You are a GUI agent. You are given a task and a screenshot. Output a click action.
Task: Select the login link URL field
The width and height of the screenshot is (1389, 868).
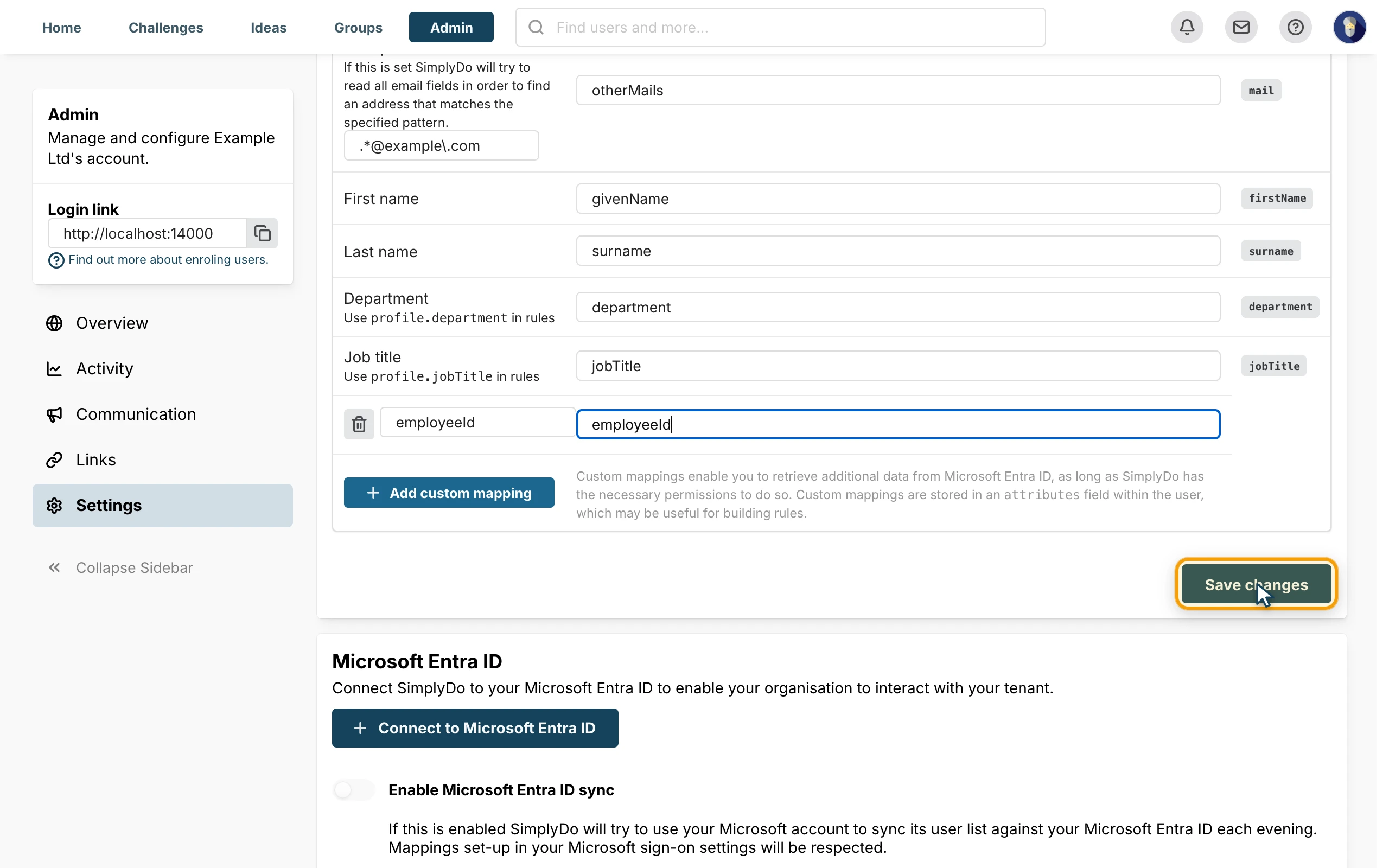pos(148,234)
